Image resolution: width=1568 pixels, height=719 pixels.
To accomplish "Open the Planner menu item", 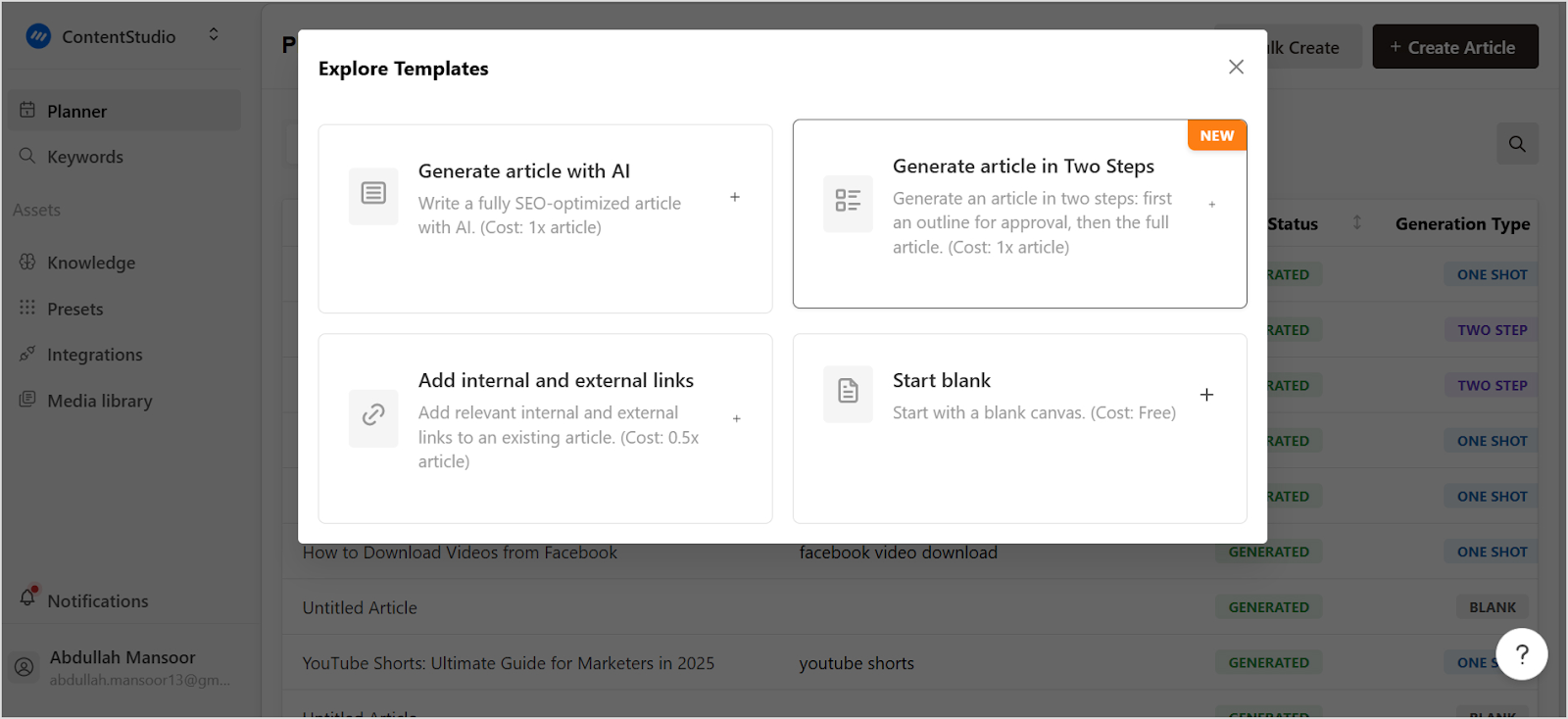I will tap(124, 111).
